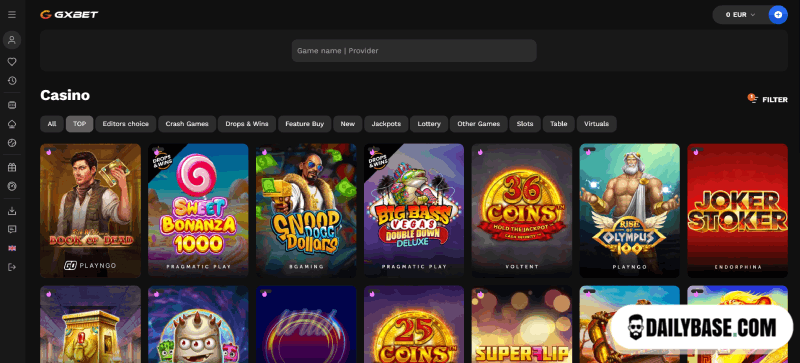
Task: Select the TOP category tab
Action: point(80,124)
